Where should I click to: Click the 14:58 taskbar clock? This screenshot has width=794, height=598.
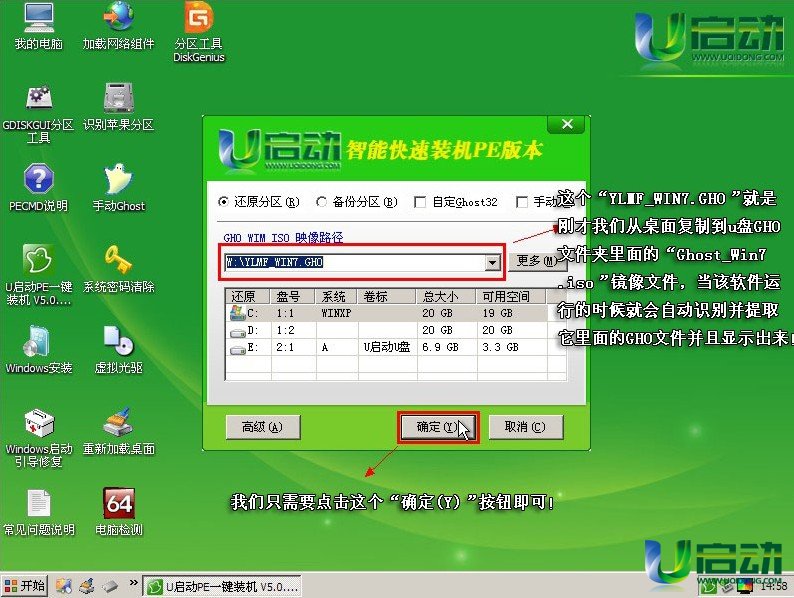tap(773, 586)
